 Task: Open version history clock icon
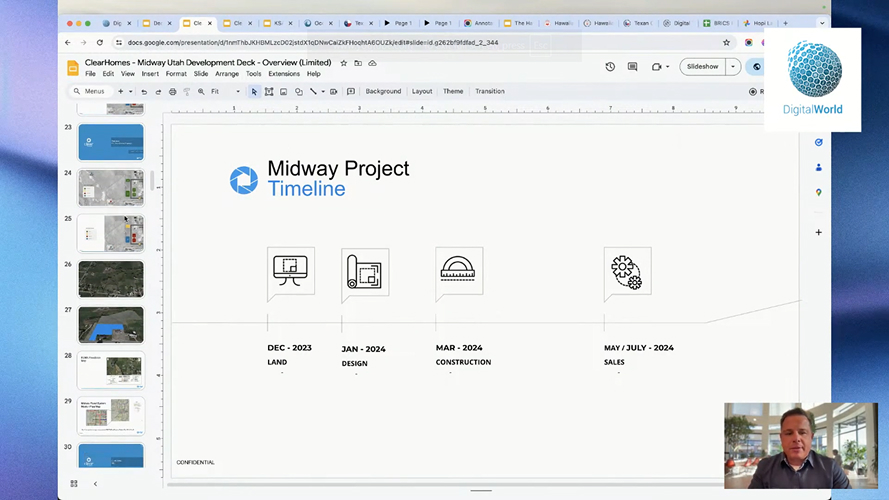(610, 67)
